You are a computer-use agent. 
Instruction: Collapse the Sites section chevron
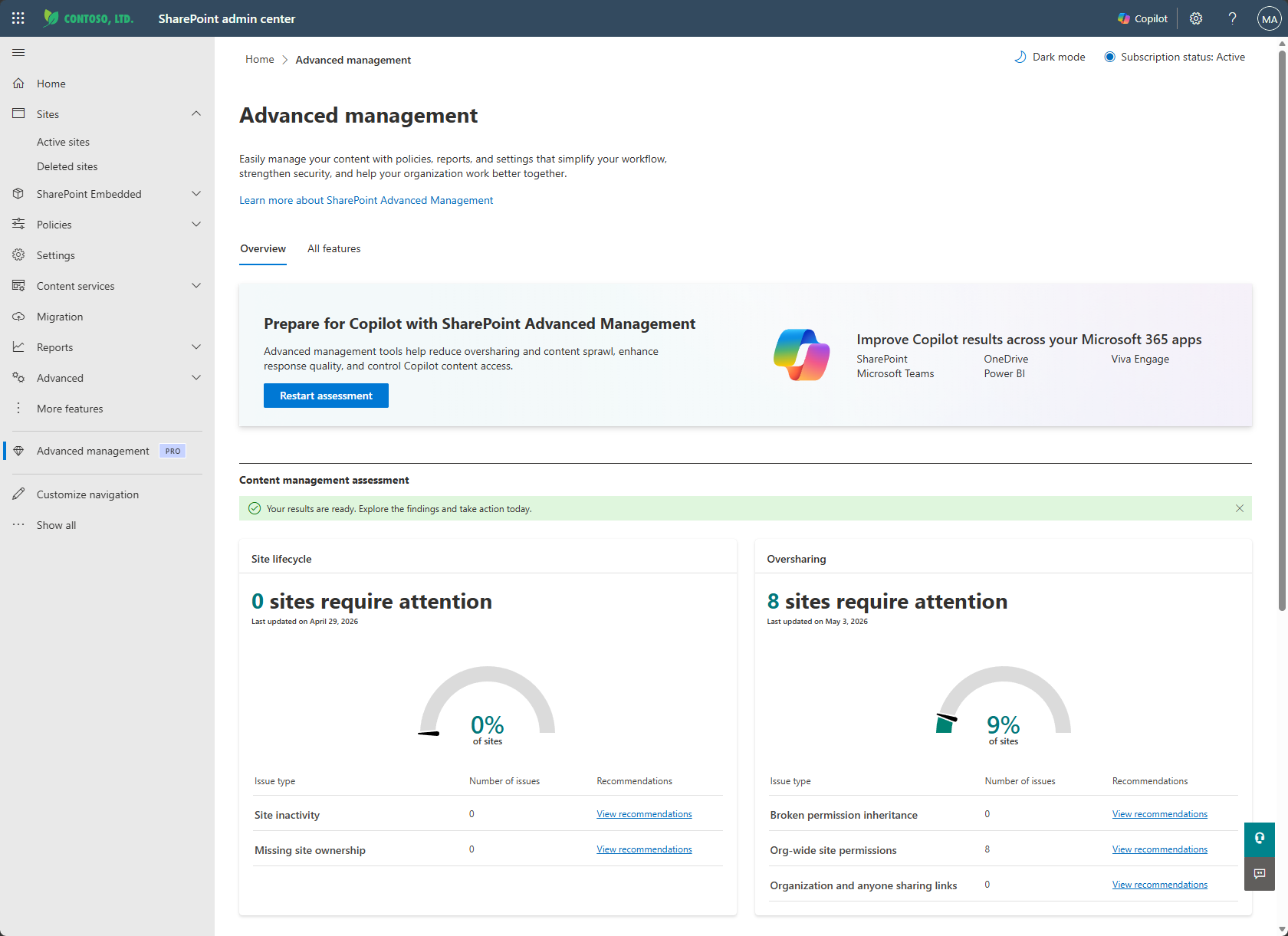(196, 113)
